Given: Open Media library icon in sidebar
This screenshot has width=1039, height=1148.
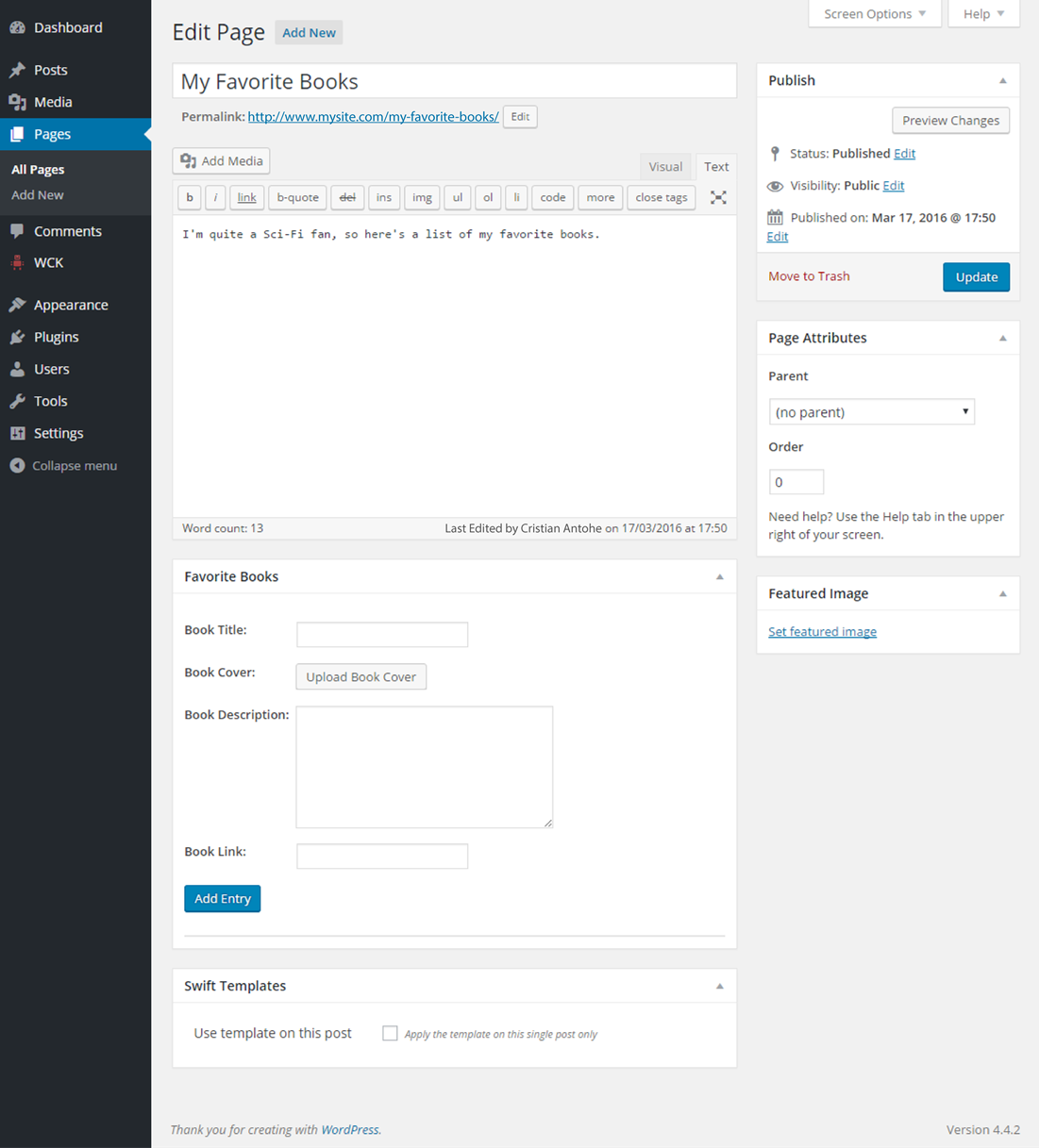Looking at the screenshot, I should (17, 102).
